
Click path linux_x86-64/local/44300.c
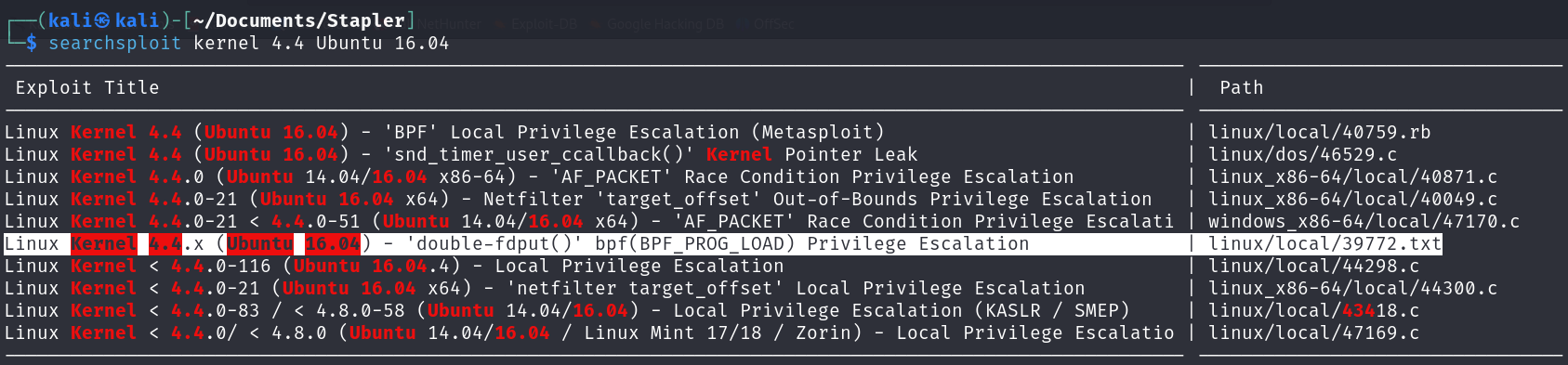1353,288
